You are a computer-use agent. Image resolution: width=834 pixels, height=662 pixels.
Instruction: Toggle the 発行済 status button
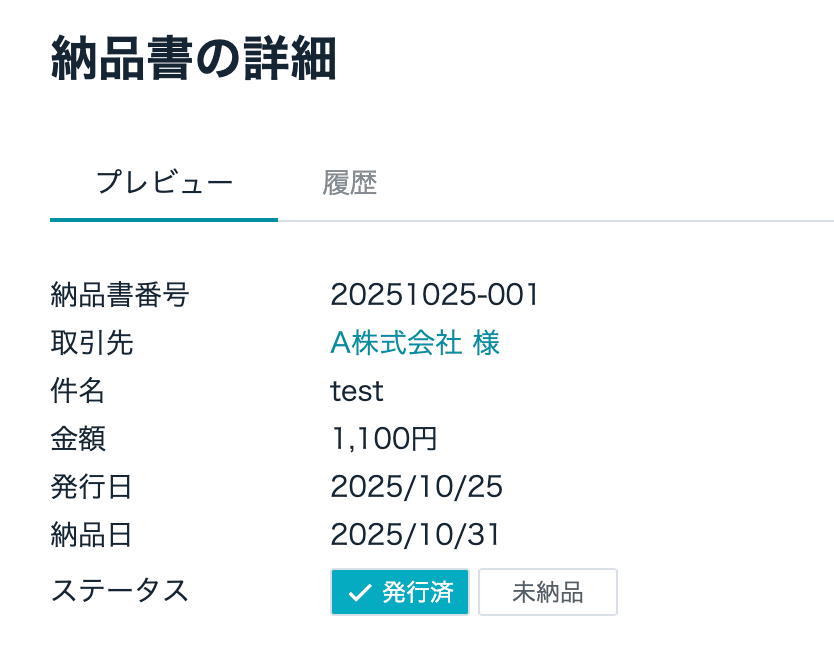[x=400, y=592]
